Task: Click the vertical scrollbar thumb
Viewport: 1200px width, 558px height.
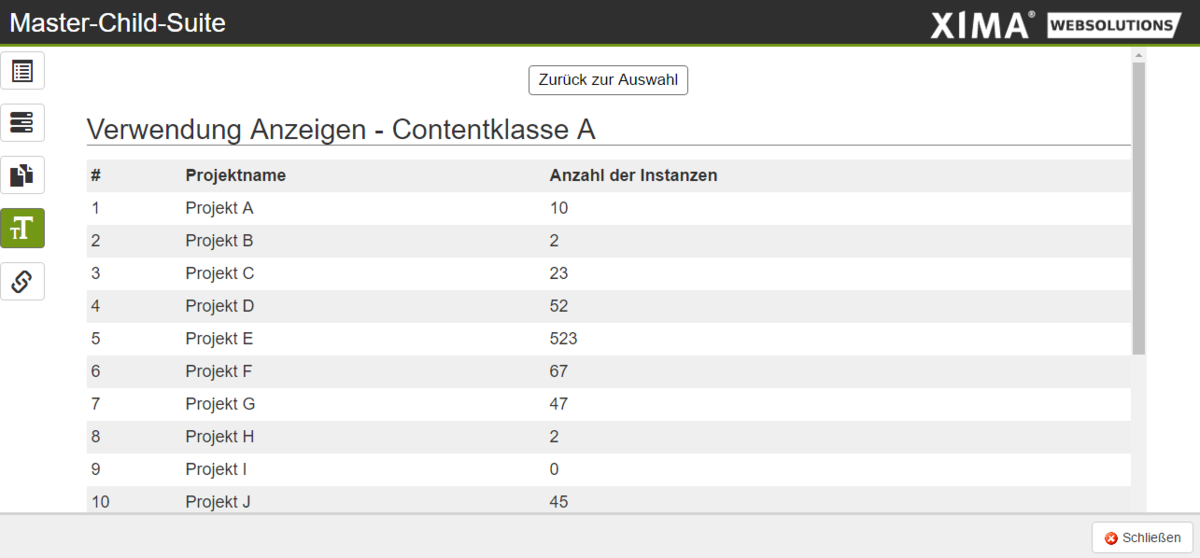Action: (x=1138, y=208)
